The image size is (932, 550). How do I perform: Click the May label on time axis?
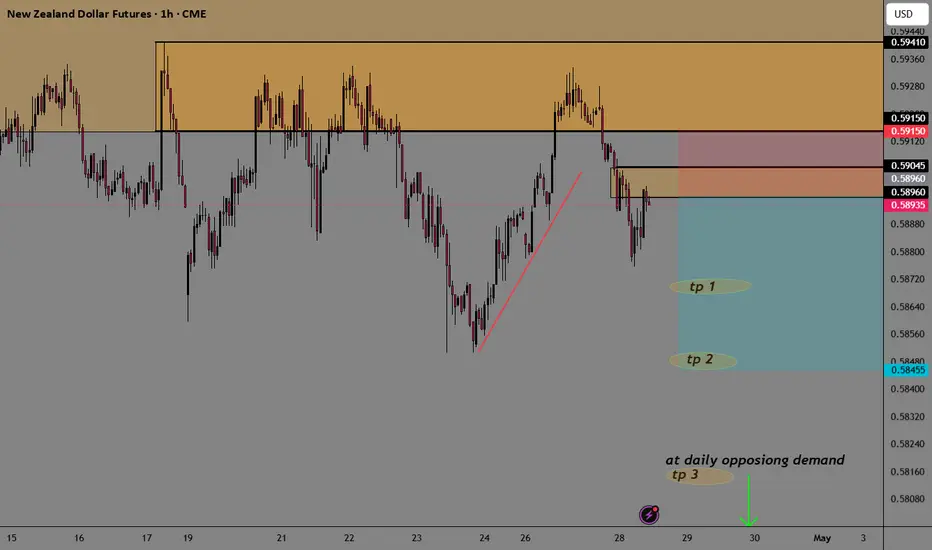(822, 538)
